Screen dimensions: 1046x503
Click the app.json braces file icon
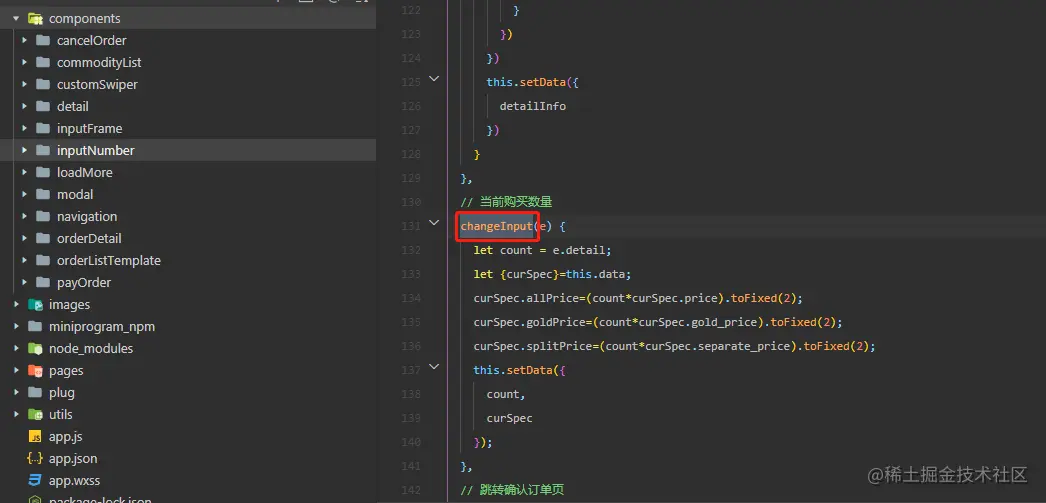pyautogui.click(x=35, y=459)
